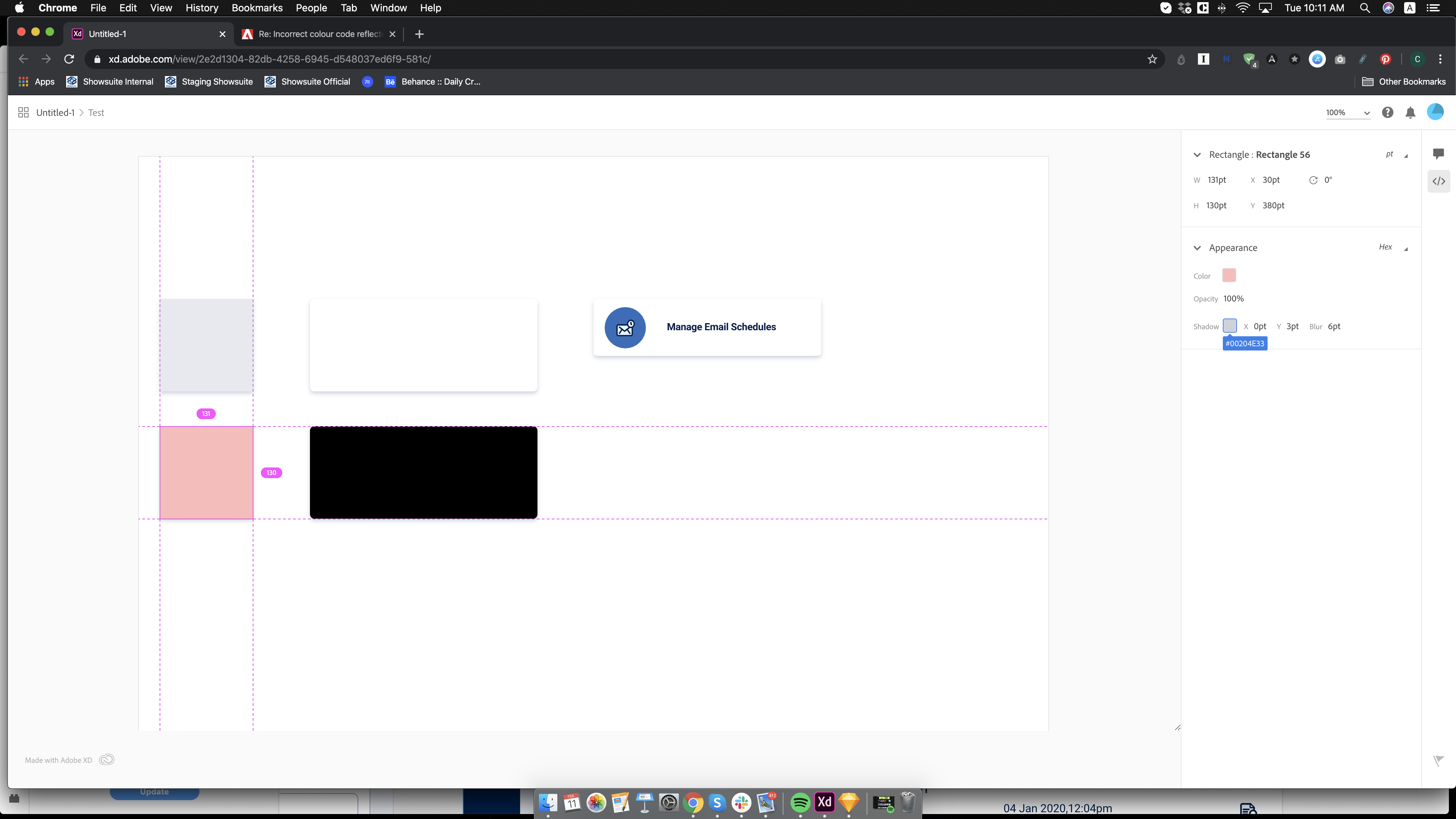1456x819 pixels.
Task: Open Spotify from the dock
Action: tap(800, 802)
